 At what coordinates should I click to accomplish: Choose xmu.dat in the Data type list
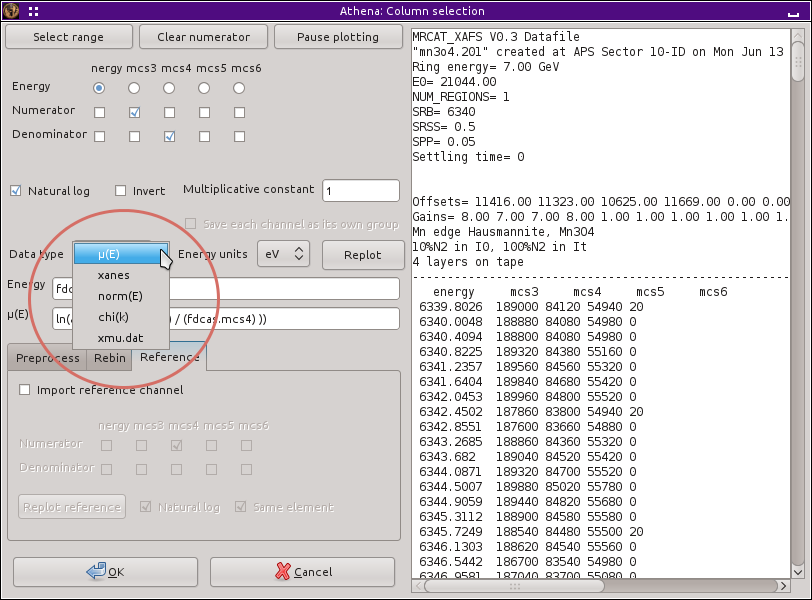(x=121, y=338)
